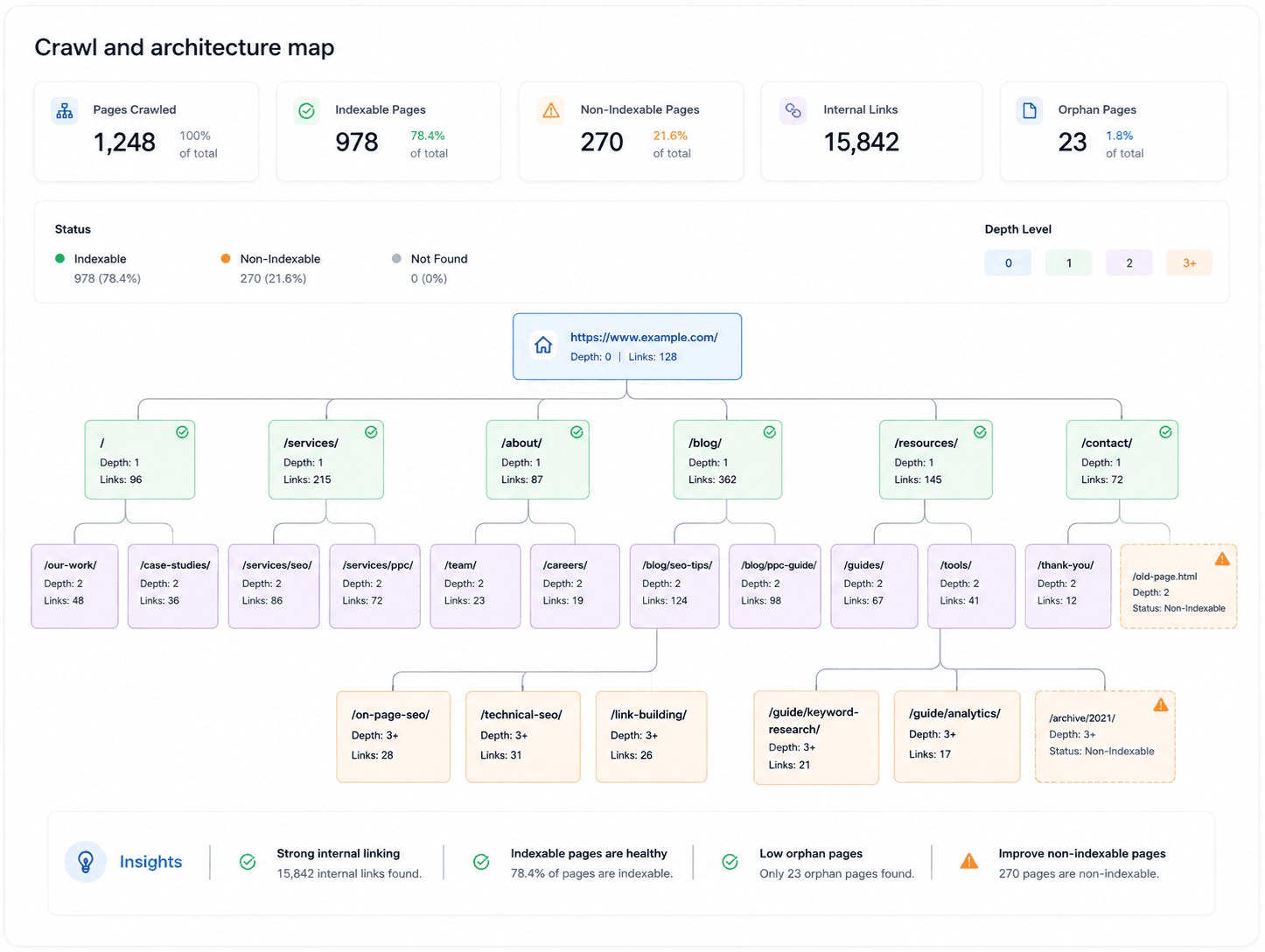Click the check icon on the /services/ node

coord(371,432)
